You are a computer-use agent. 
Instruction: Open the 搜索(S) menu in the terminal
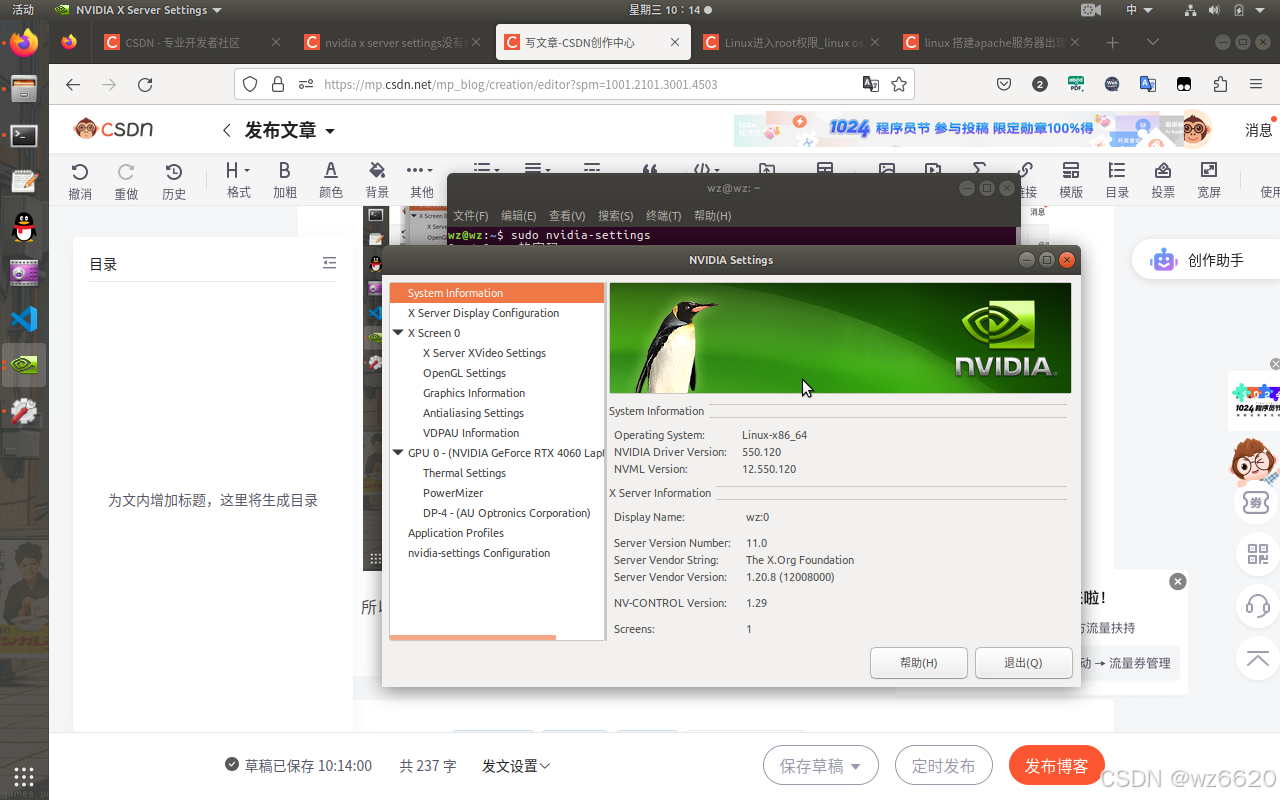point(615,215)
